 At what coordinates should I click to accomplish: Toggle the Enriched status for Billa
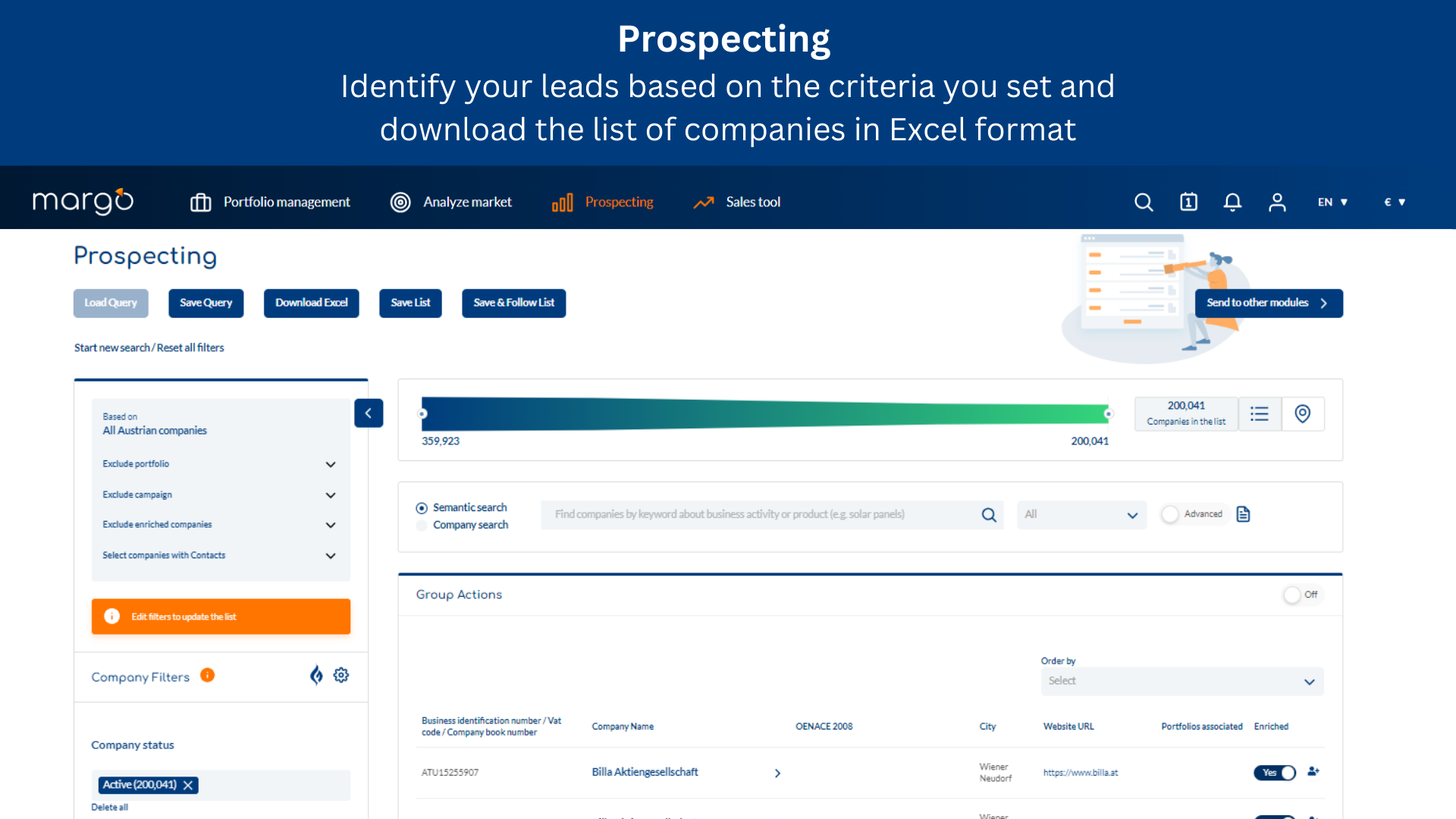pos(1274,773)
